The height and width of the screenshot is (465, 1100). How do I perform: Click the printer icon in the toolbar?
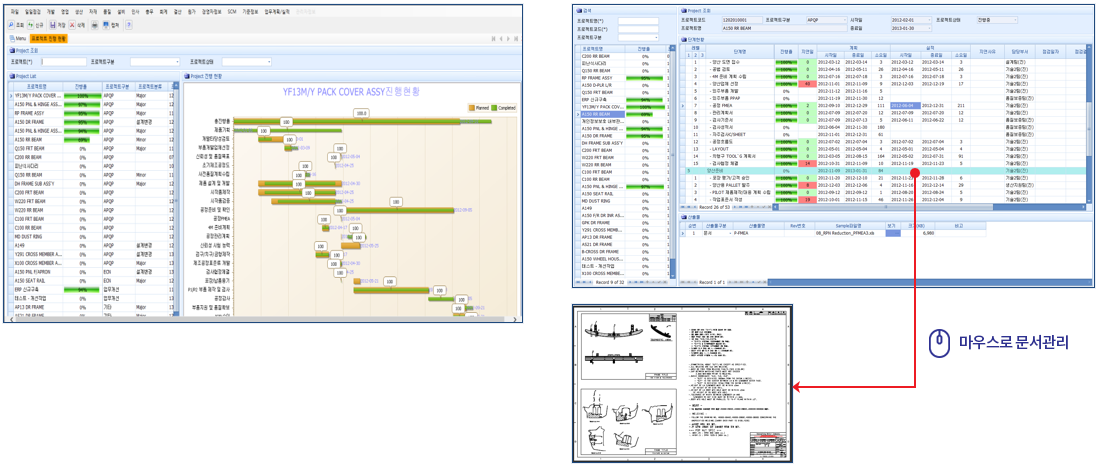pos(95,25)
